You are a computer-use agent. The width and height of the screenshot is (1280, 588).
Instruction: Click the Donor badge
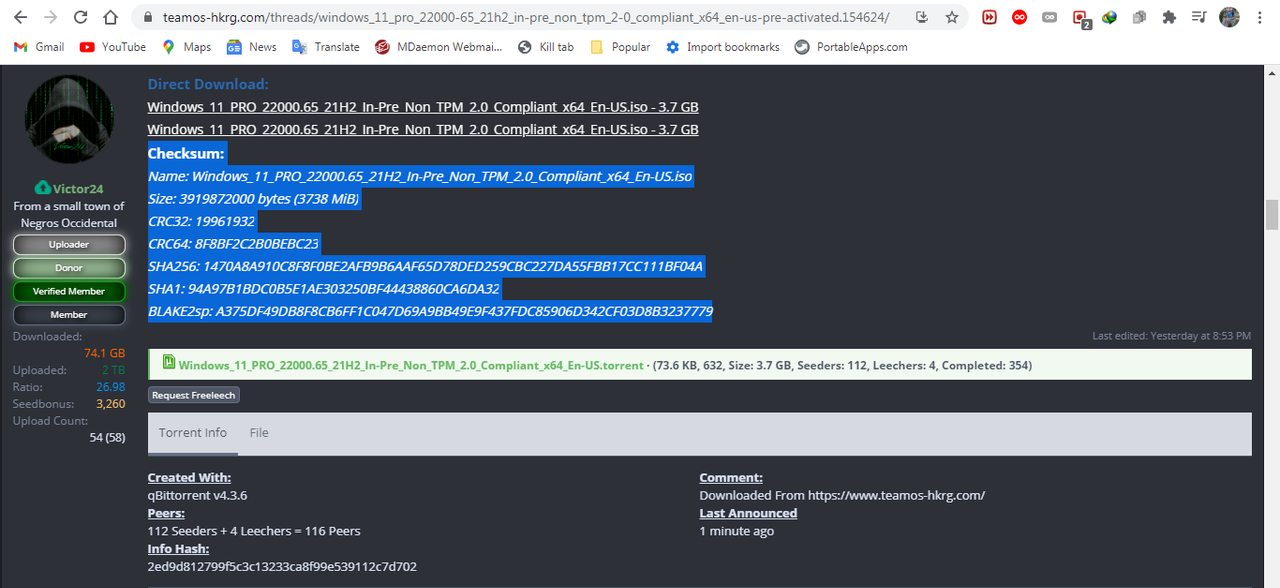[69, 268]
